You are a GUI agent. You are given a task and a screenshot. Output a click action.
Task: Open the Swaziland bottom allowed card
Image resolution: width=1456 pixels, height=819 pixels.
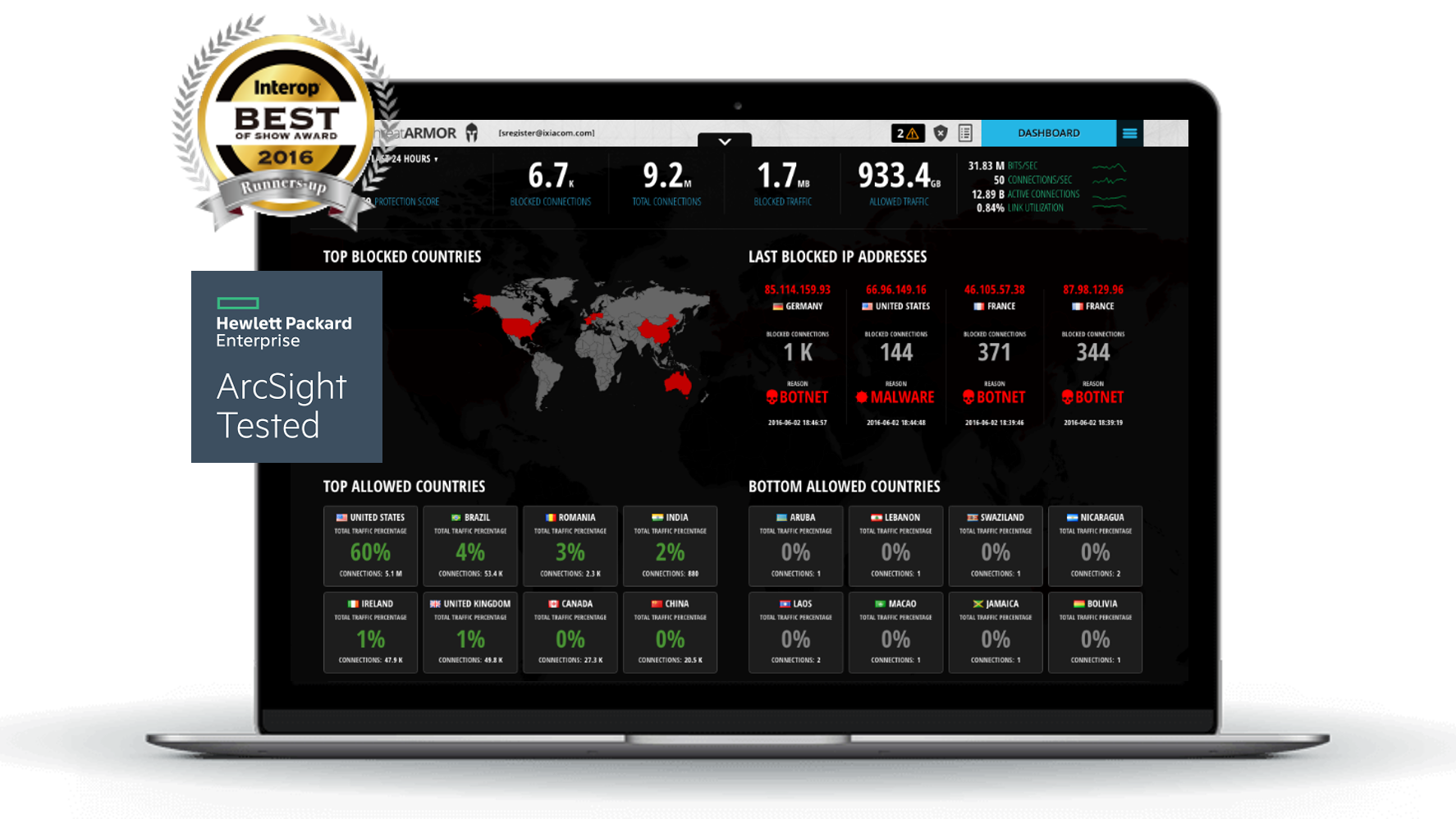(996, 547)
